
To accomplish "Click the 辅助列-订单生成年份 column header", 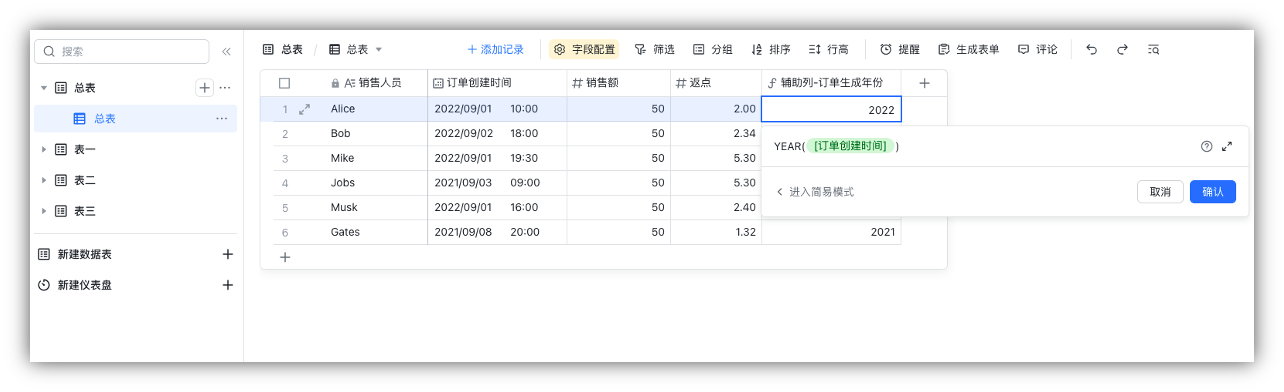I will [x=831, y=84].
